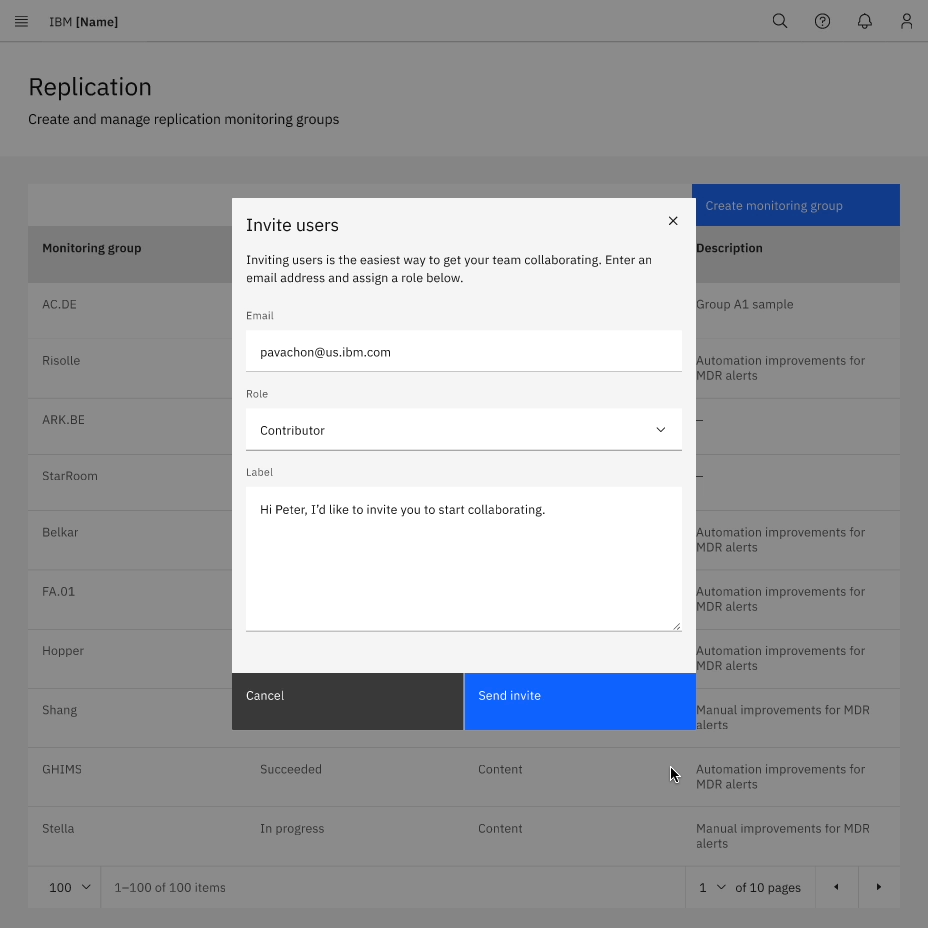Sort by the Monitoring group column header
928x928 pixels.
click(92, 247)
